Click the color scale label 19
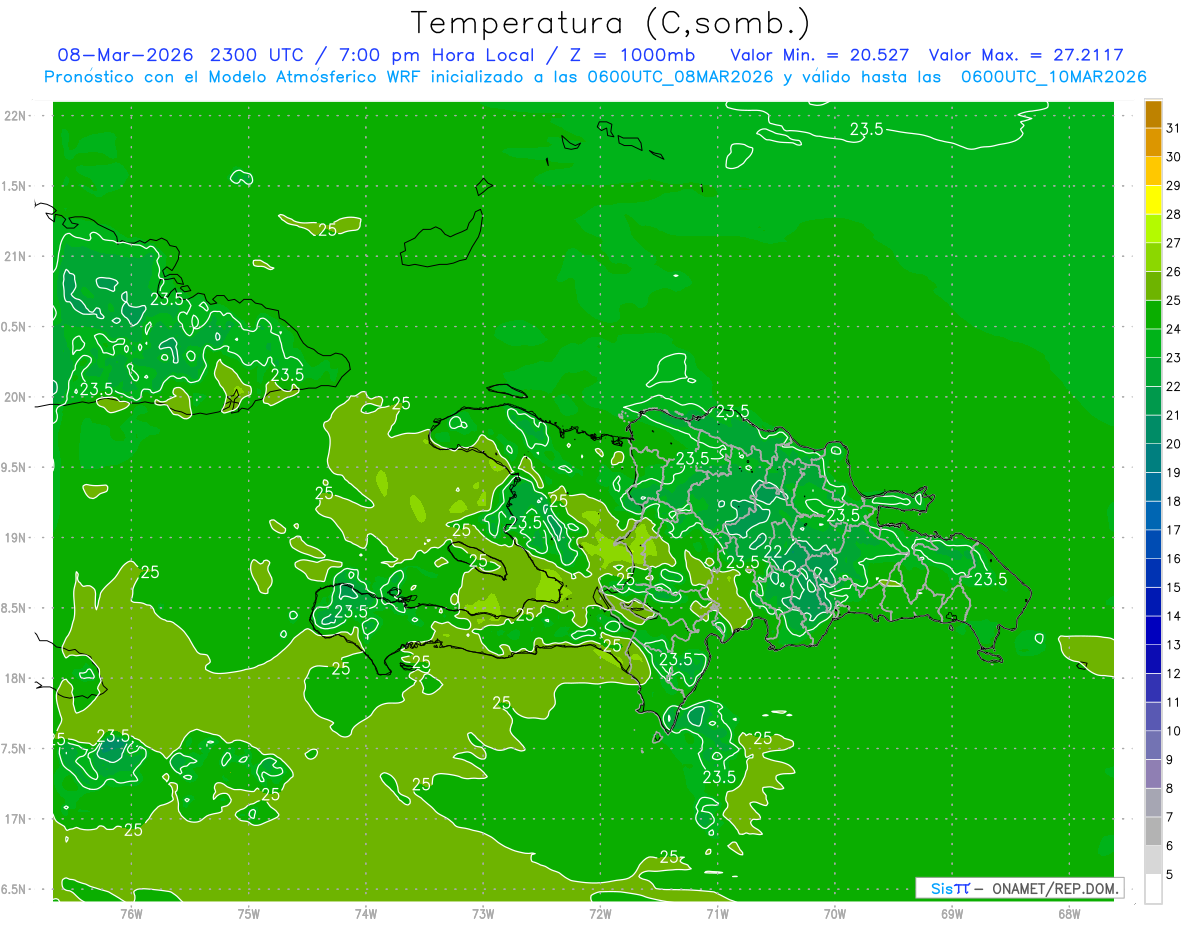This screenshot has width=1200, height=927. click(1173, 473)
